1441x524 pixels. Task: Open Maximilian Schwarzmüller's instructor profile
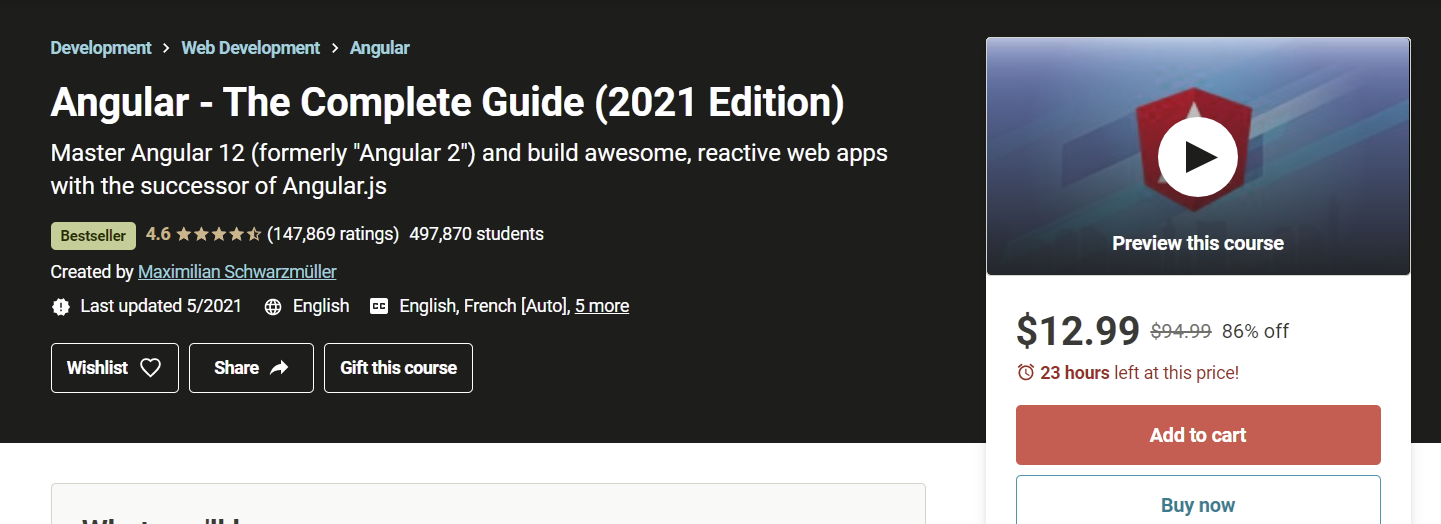pyautogui.click(x=237, y=271)
